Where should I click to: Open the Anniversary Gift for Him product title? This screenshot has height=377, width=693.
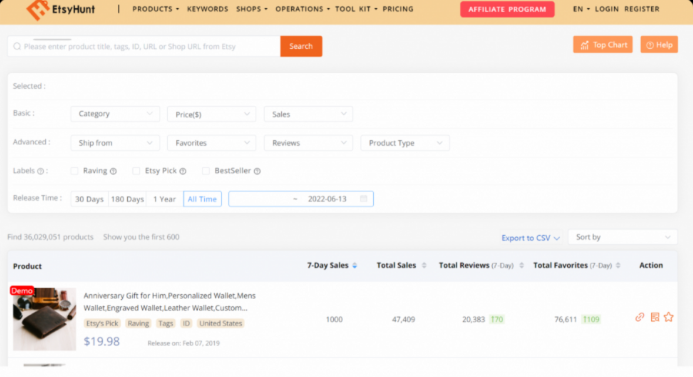[170, 301]
